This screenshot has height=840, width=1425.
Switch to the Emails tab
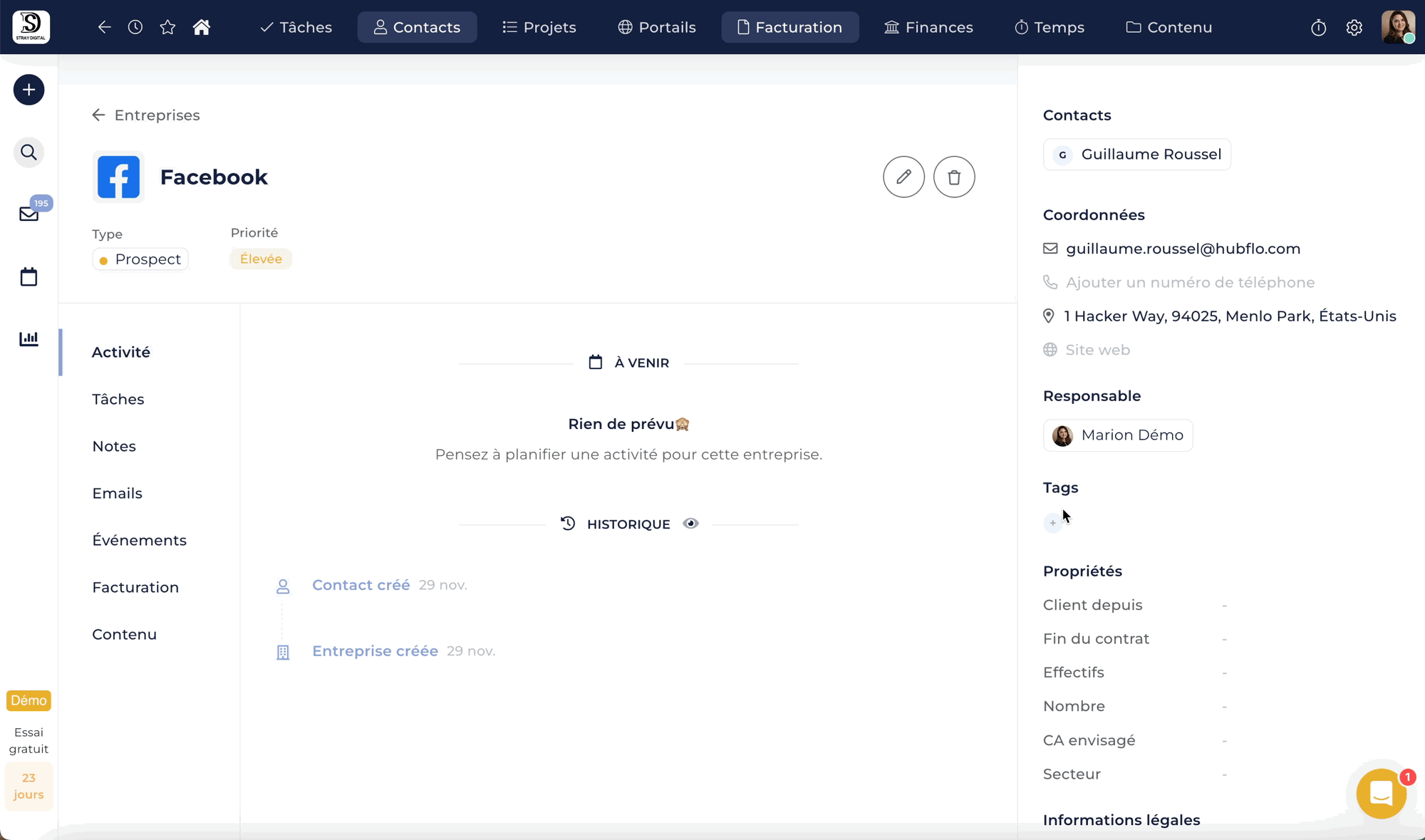click(118, 493)
